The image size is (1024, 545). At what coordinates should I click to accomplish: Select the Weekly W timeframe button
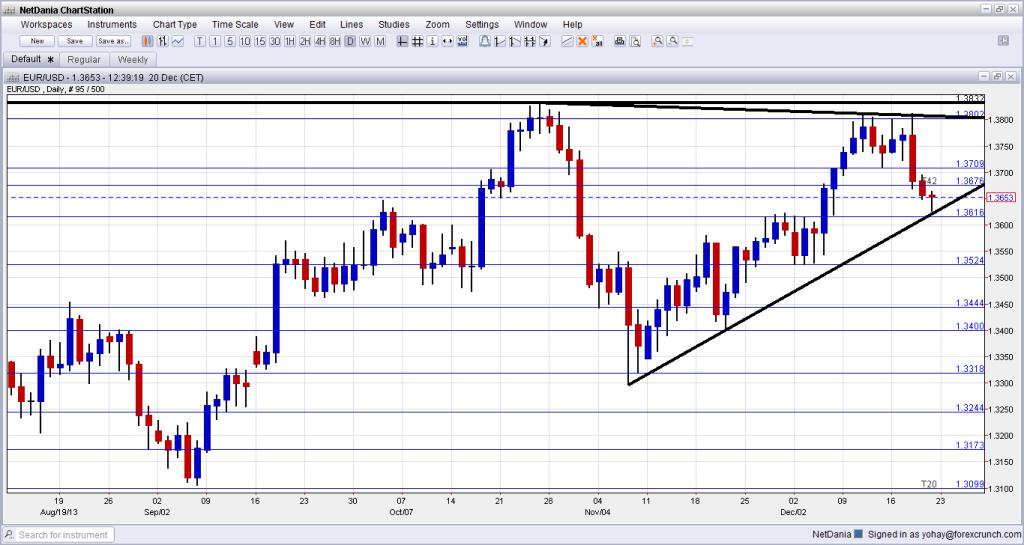click(364, 41)
